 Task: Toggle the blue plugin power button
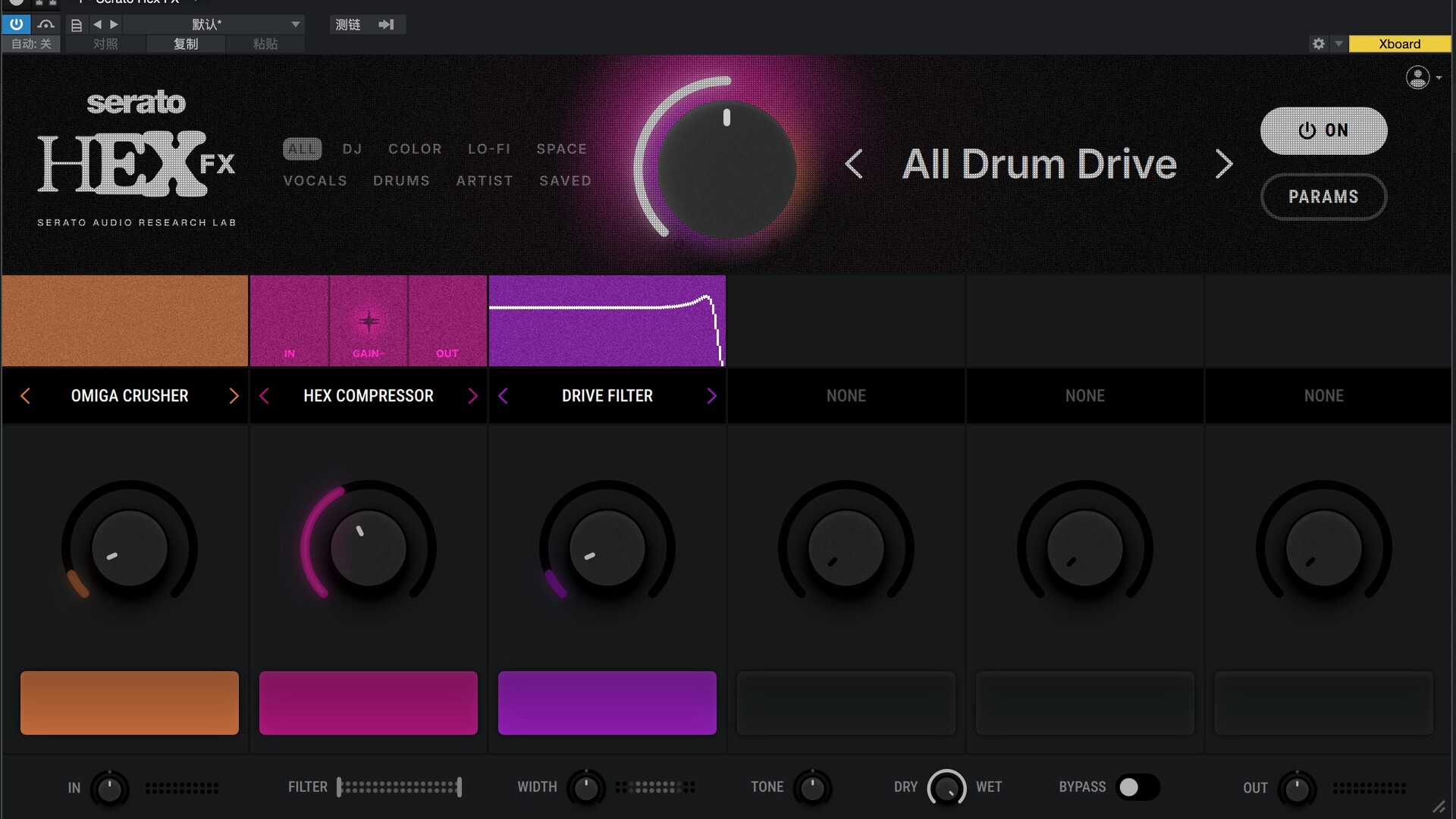point(16,24)
